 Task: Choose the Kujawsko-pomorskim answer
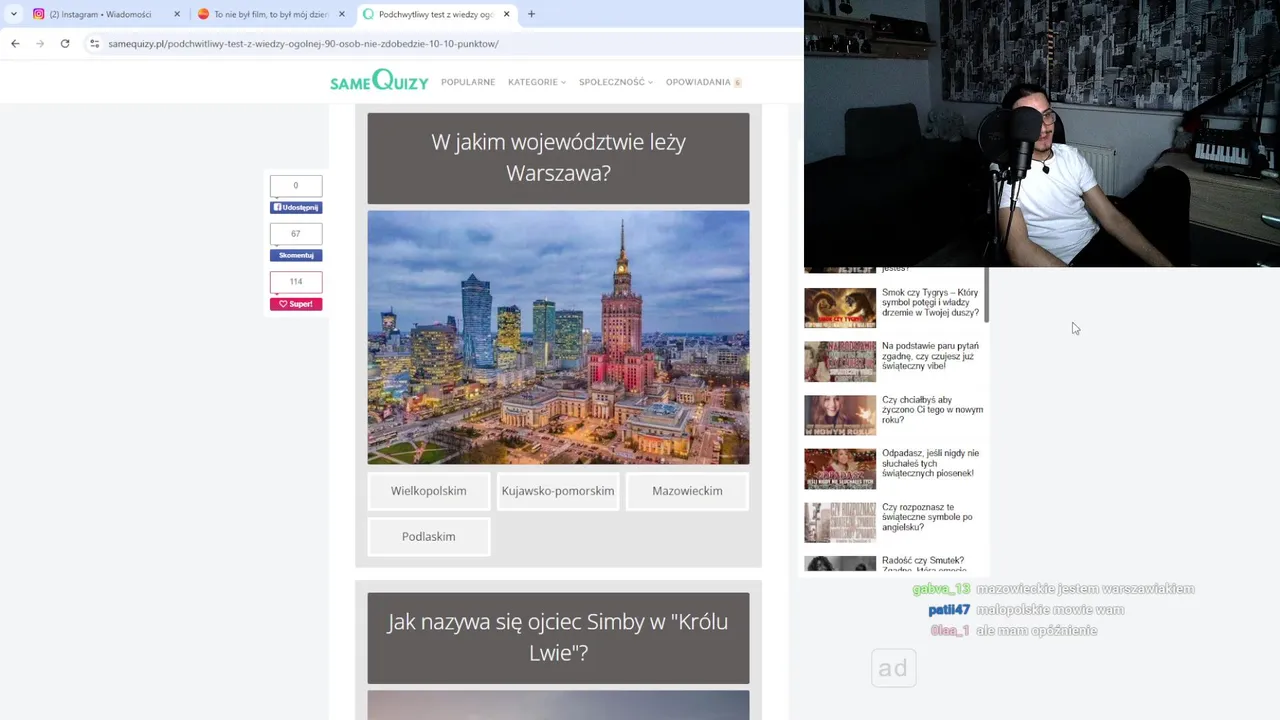click(558, 491)
